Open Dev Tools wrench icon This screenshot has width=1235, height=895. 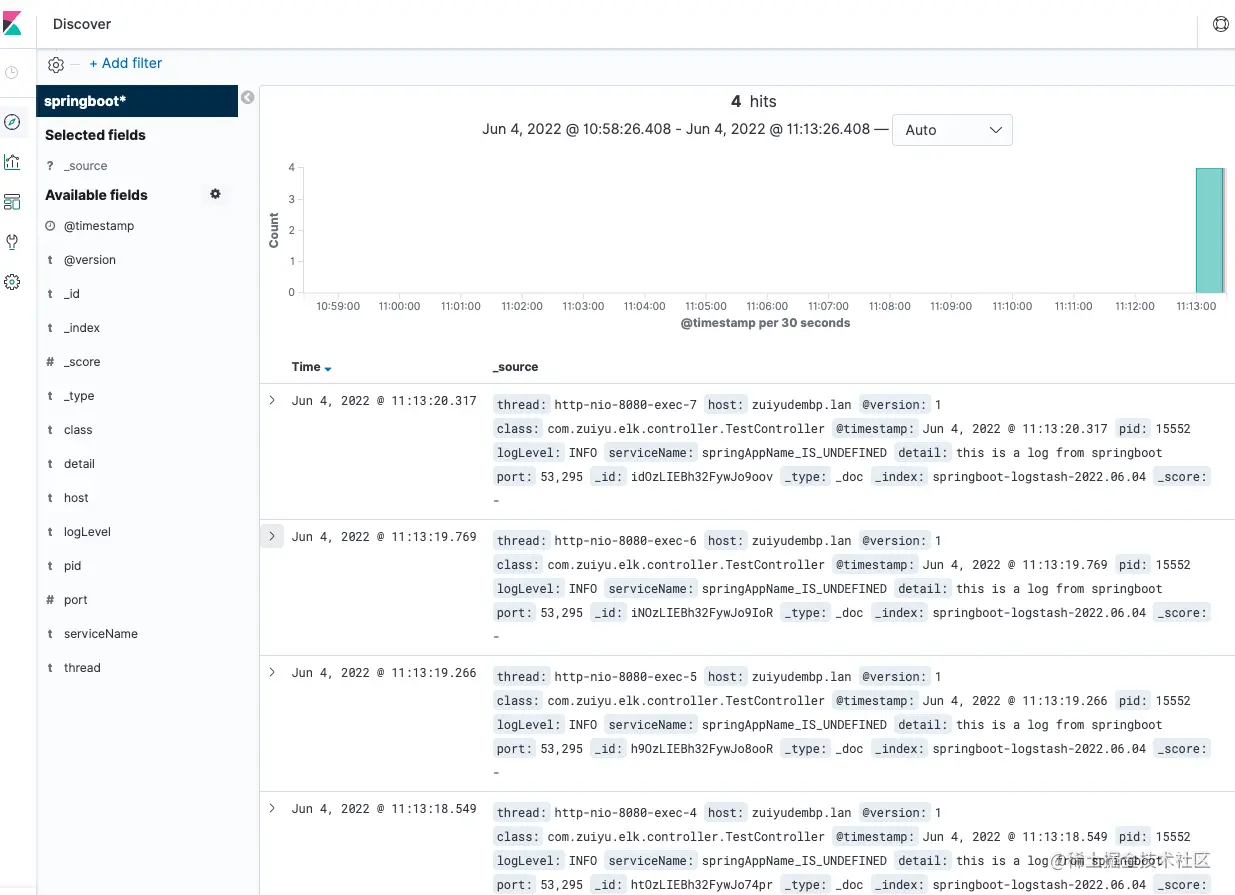12,242
